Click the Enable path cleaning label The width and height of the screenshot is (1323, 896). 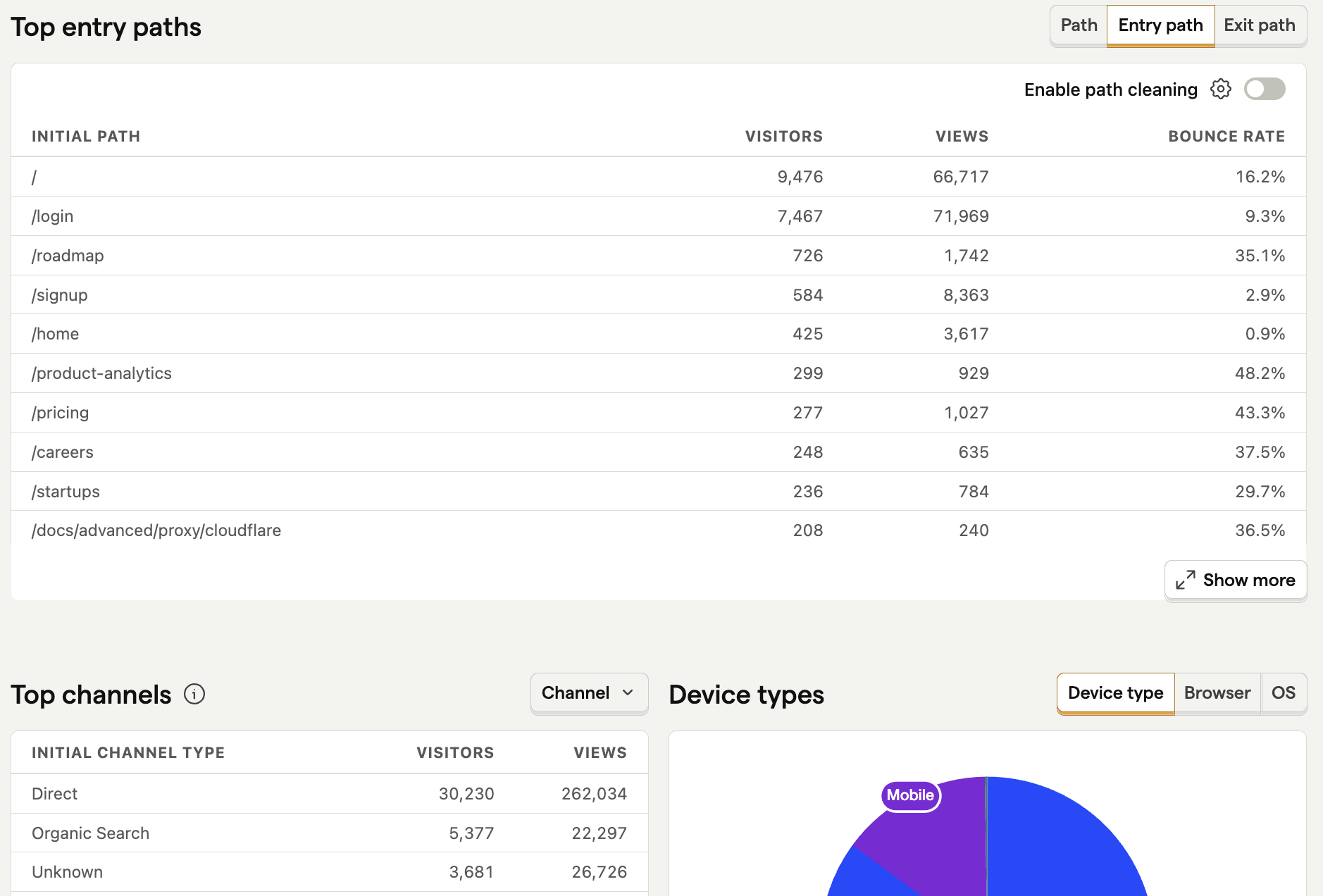click(1111, 89)
